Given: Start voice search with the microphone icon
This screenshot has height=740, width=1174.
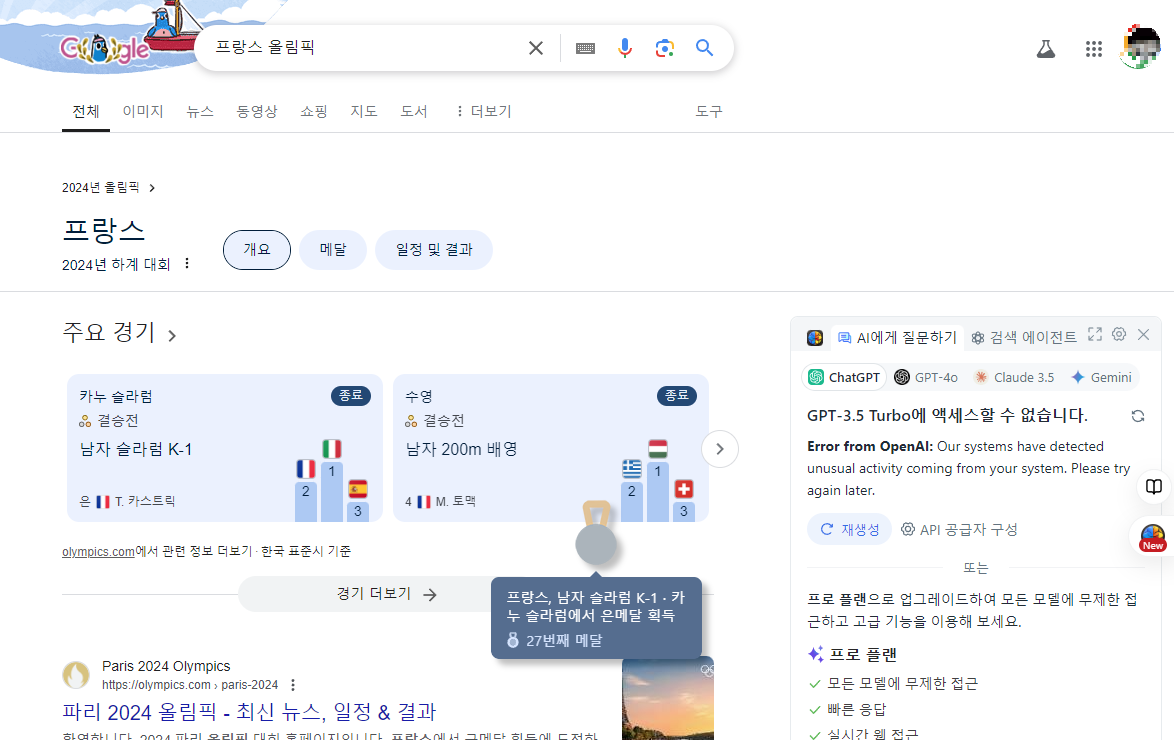Looking at the screenshot, I should (625, 48).
